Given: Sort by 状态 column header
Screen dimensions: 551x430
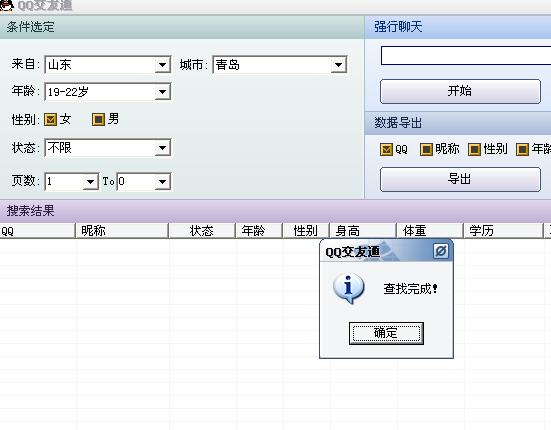Looking at the screenshot, I should (202, 231).
